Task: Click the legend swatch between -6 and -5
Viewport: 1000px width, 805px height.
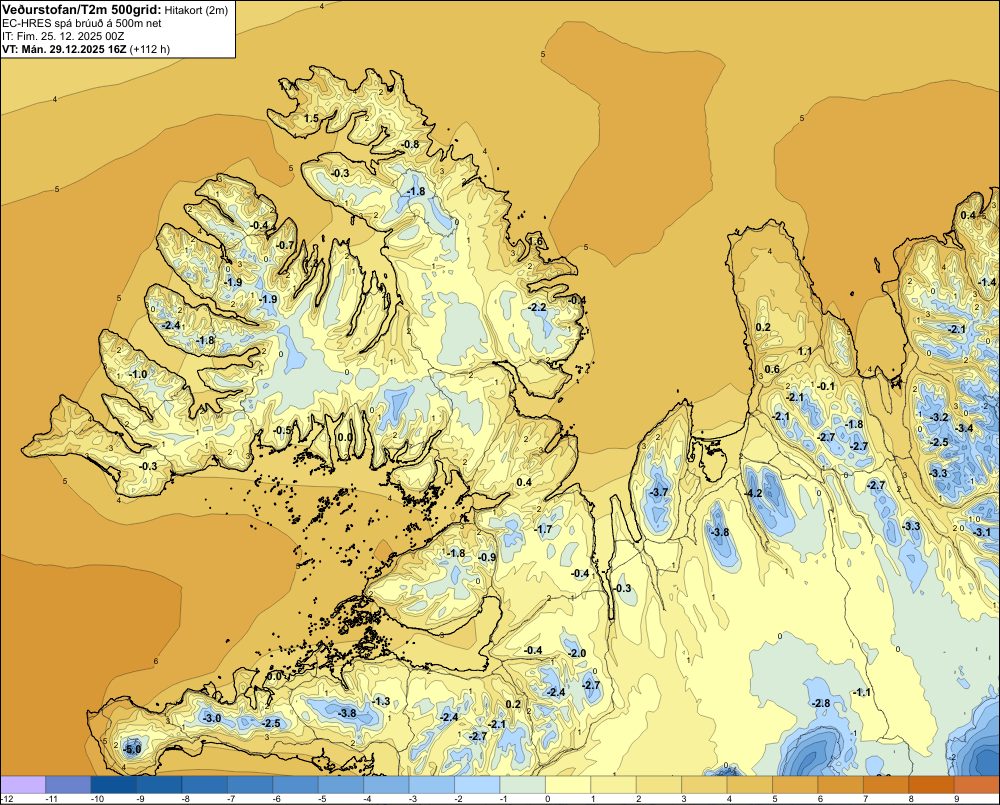Action: pyautogui.click(x=295, y=785)
